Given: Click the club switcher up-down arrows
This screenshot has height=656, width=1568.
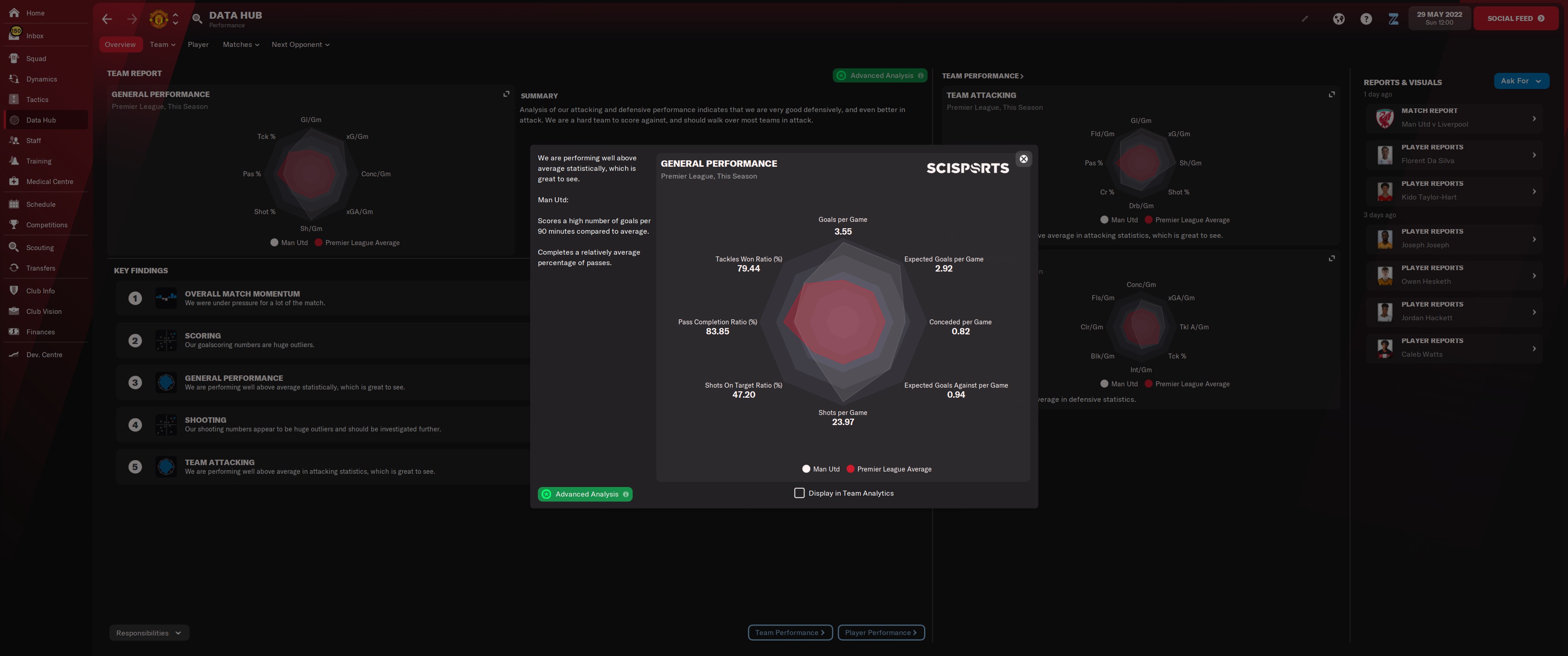Looking at the screenshot, I should [x=175, y=19].
